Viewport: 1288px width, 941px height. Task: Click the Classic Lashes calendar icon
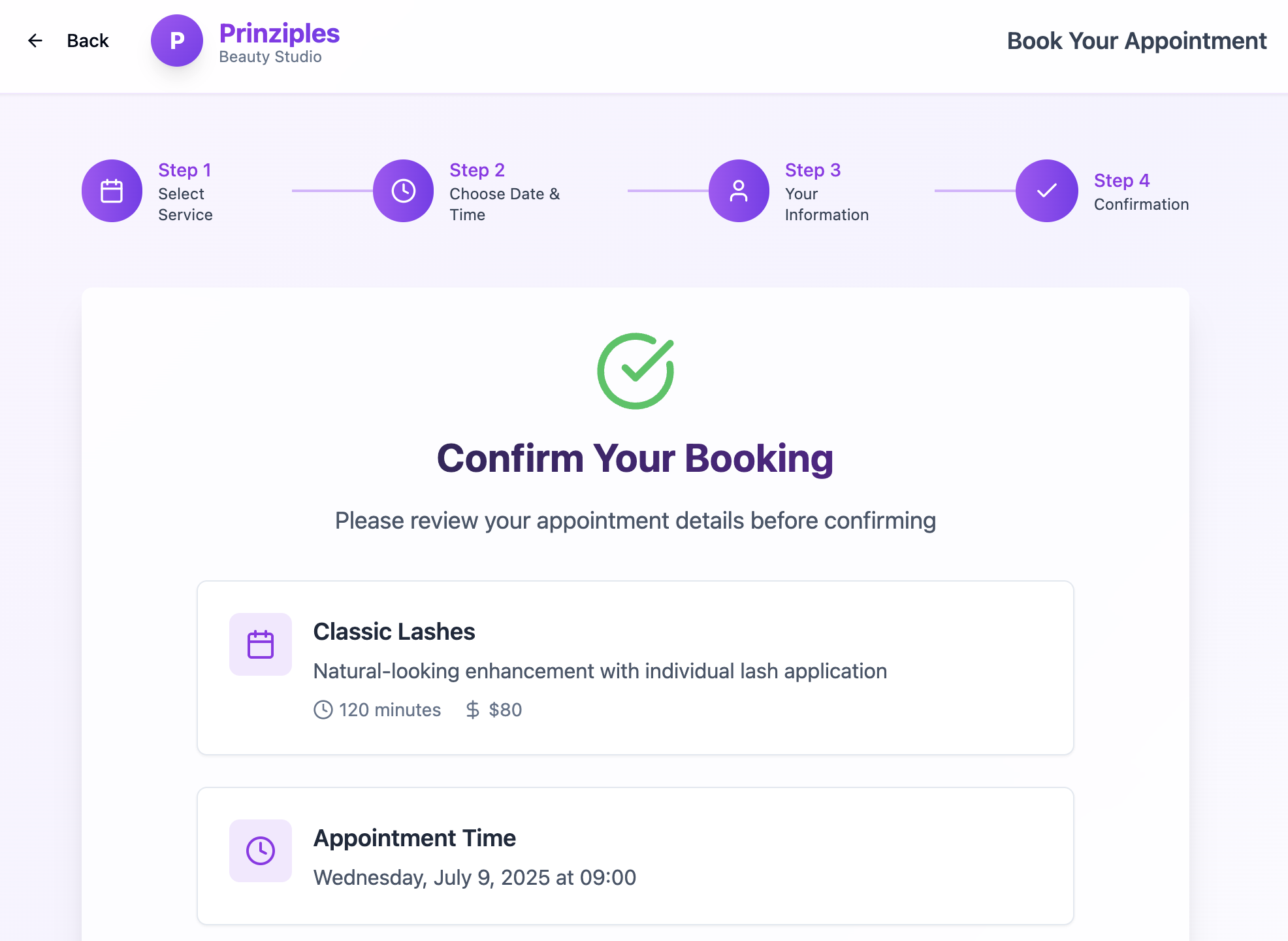click(x=261, y=644)
